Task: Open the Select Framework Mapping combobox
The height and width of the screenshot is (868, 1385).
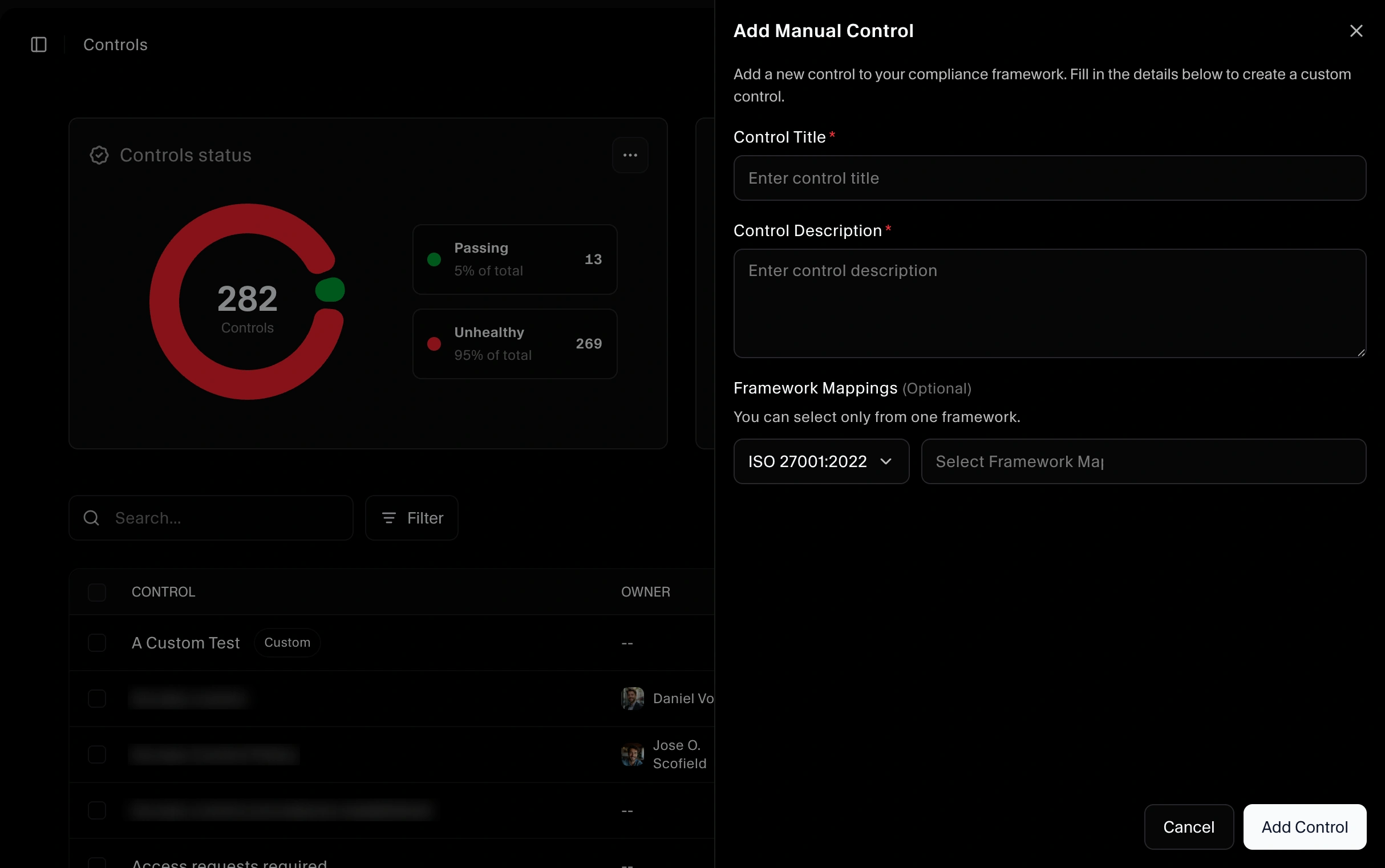Action: click(1143, 461)
